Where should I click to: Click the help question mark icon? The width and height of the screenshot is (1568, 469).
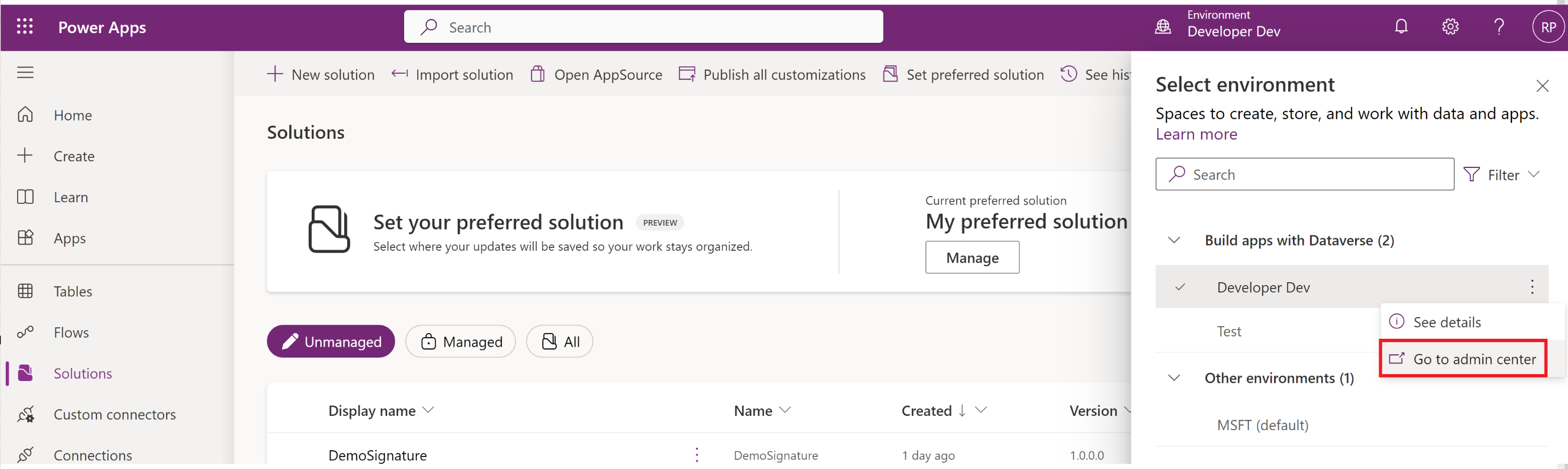pyautogui.click(x=1498, y=27)
